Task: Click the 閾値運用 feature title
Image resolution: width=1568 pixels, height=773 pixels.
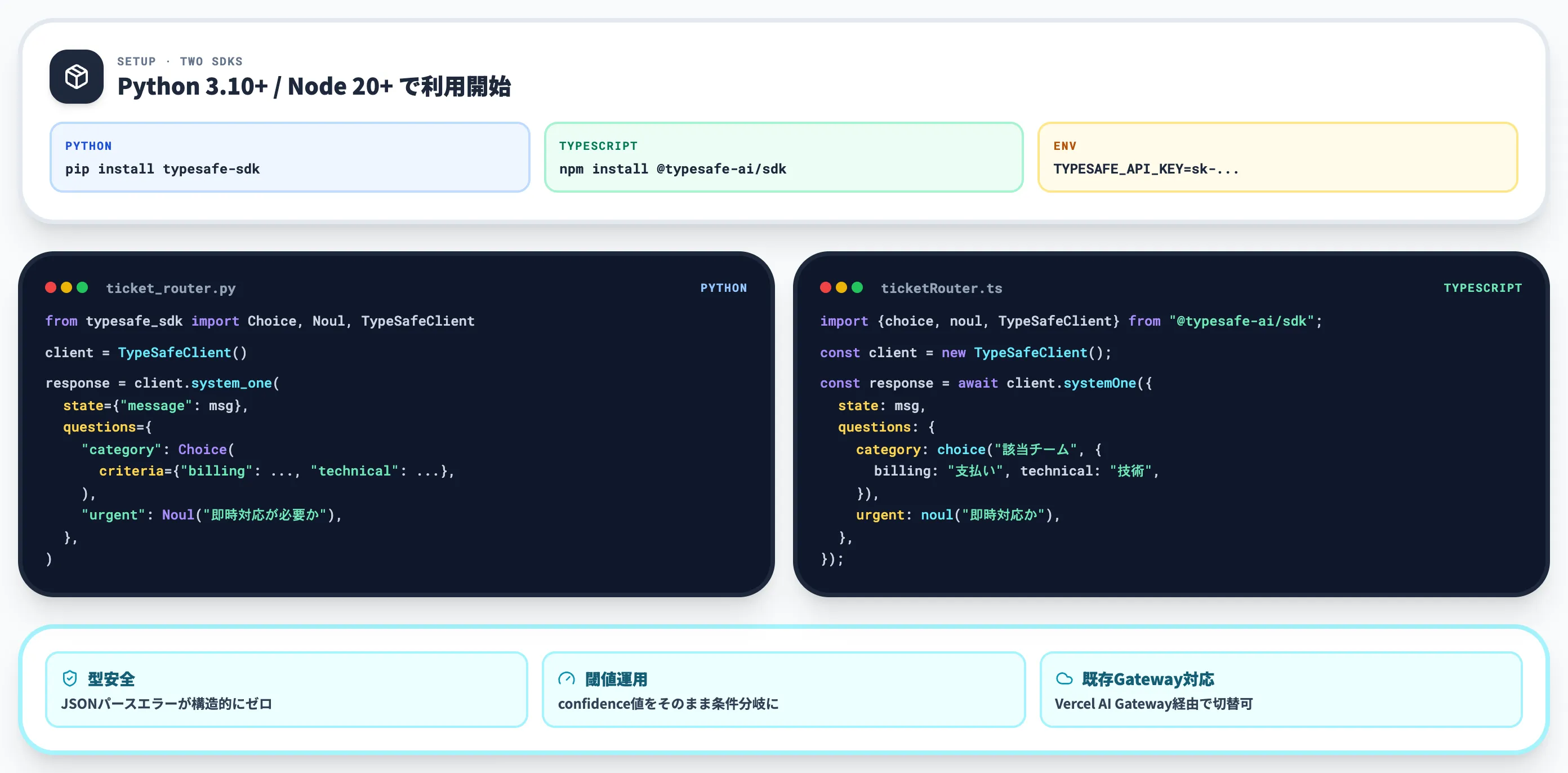Action: (616, 678)
